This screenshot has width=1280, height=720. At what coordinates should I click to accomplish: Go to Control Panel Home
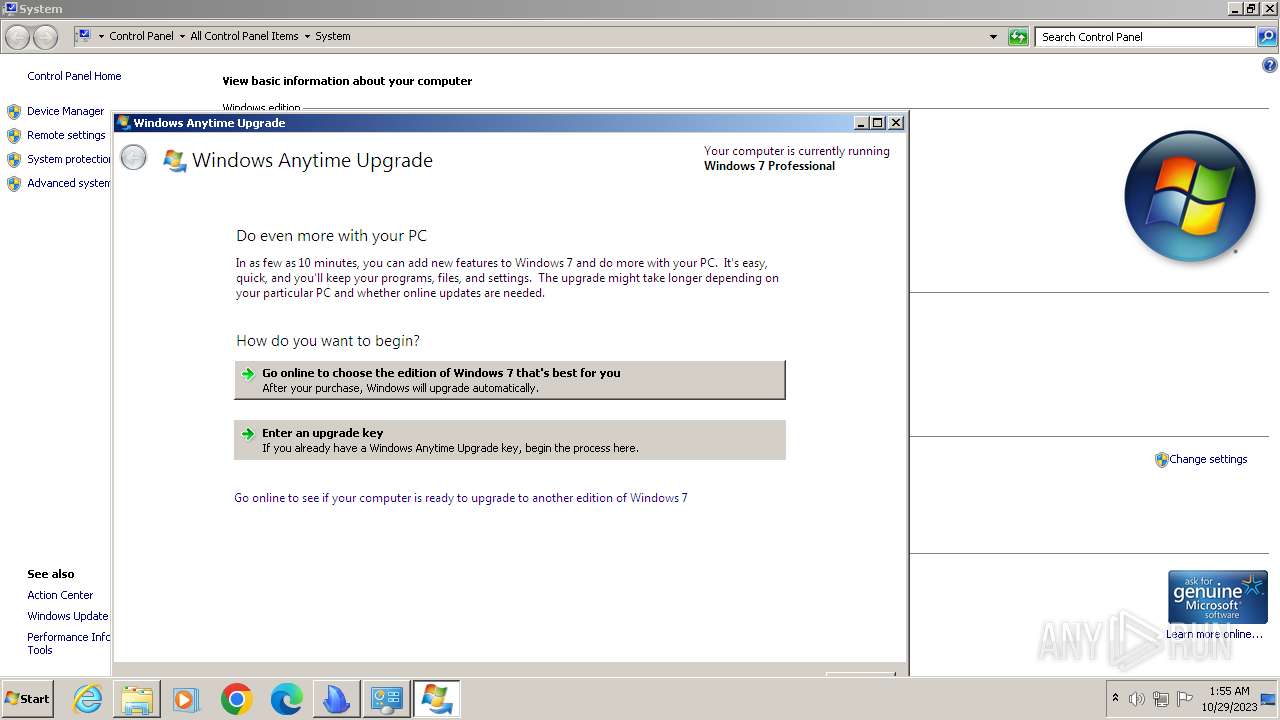74,76
